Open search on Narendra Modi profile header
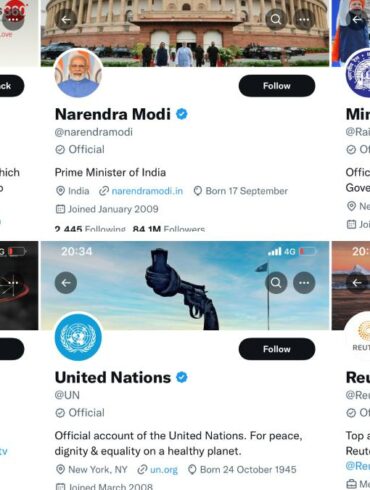 pos(276,20)
